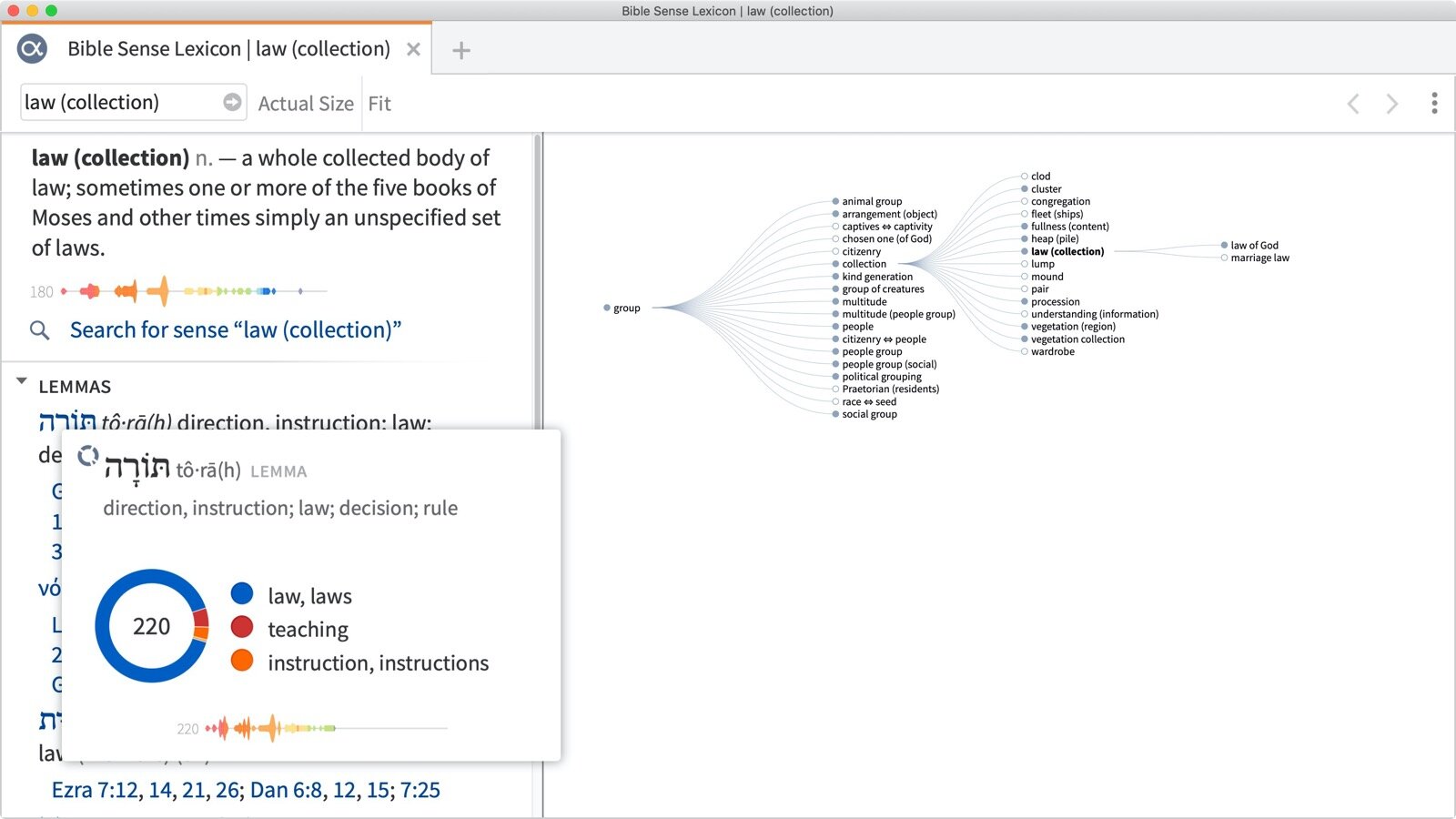Select the vegetation (region) node
Viewport: 1456px width, 819px height.
pos(1068,327)
